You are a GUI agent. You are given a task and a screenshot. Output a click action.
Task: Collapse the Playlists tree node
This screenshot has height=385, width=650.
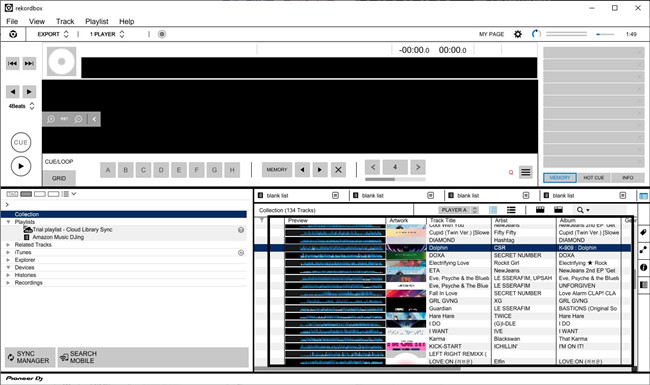pyautogui.click(x=8, y=222)
